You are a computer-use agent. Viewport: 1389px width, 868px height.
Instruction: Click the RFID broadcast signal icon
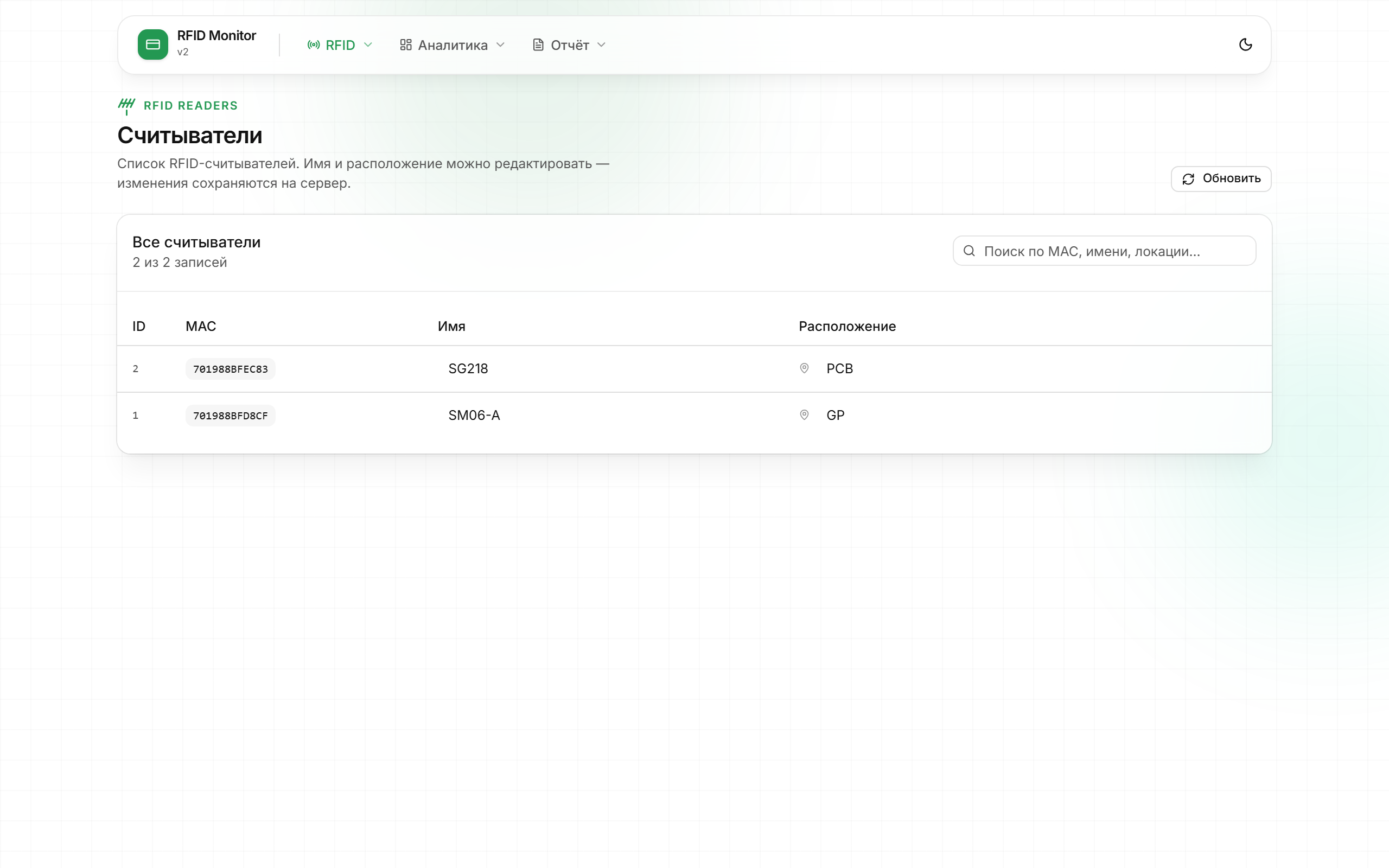click(314, 45)
